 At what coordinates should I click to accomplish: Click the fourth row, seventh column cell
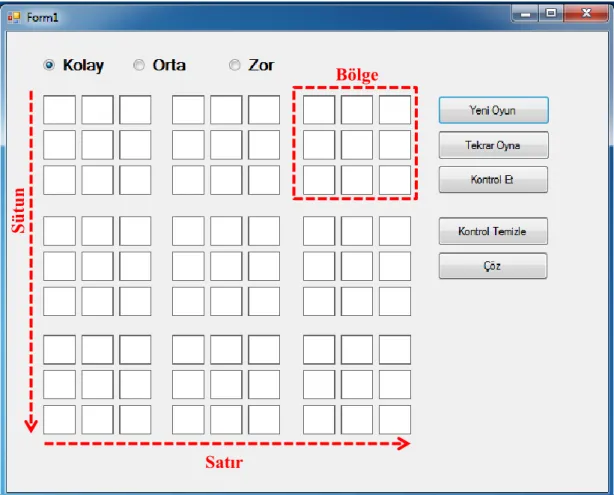pyautogui.click(x=319, y=231)
